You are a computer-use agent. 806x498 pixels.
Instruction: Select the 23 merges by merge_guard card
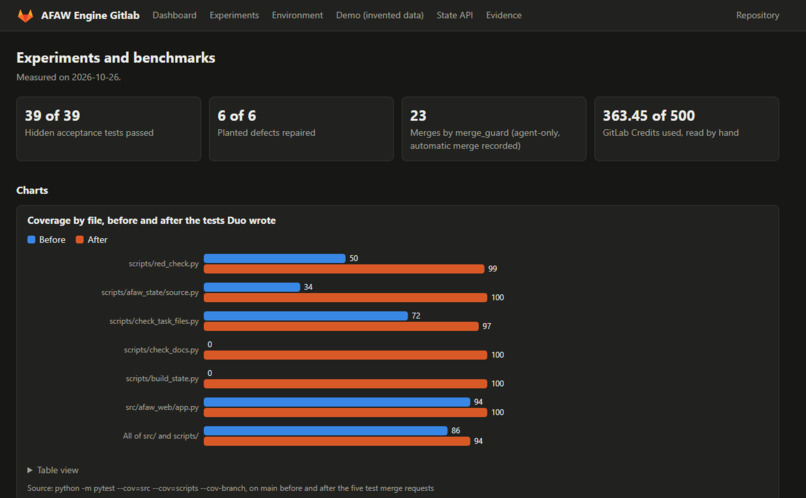coord(494,128)
